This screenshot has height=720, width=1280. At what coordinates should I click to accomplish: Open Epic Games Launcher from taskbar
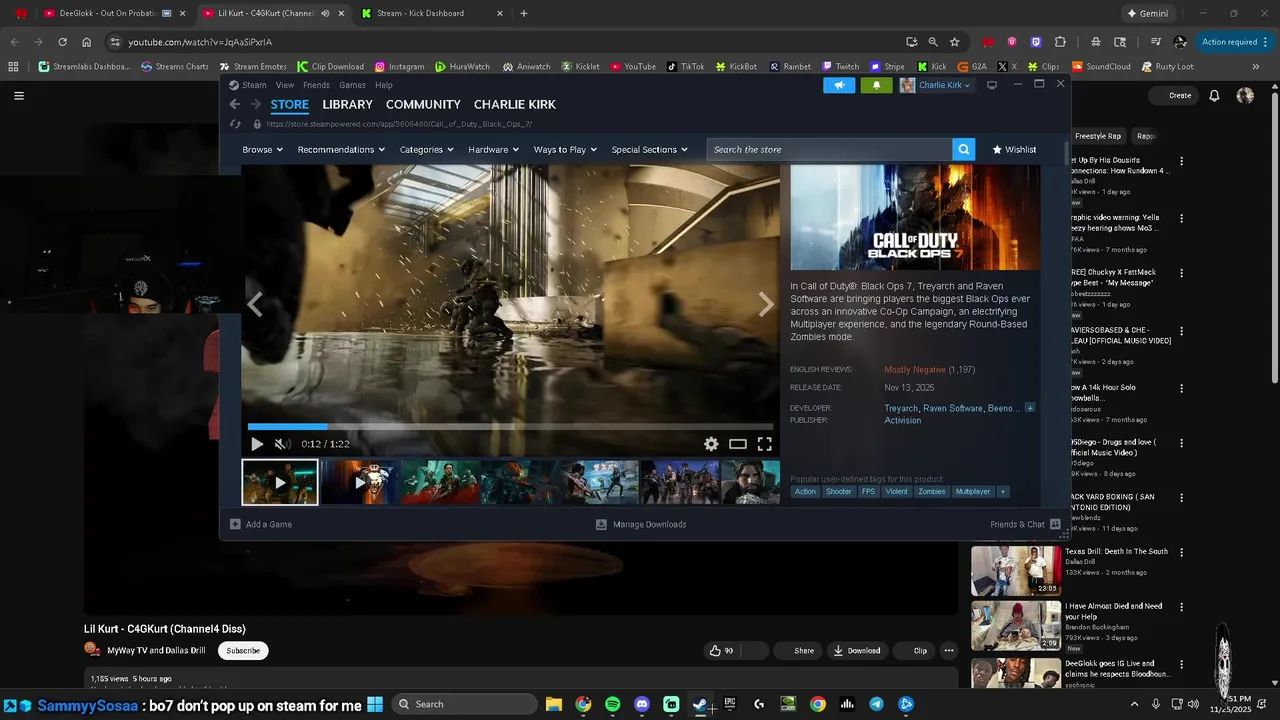click(730, 704)
